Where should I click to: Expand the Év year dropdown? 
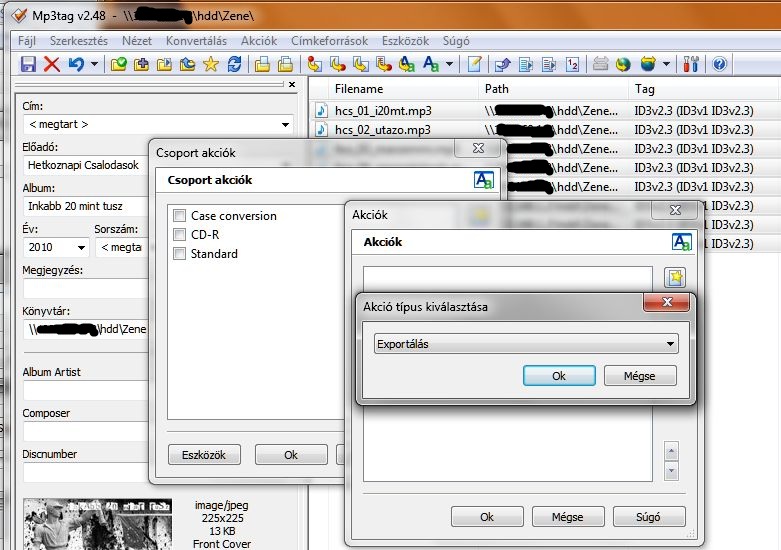click(x=81, y=247)
